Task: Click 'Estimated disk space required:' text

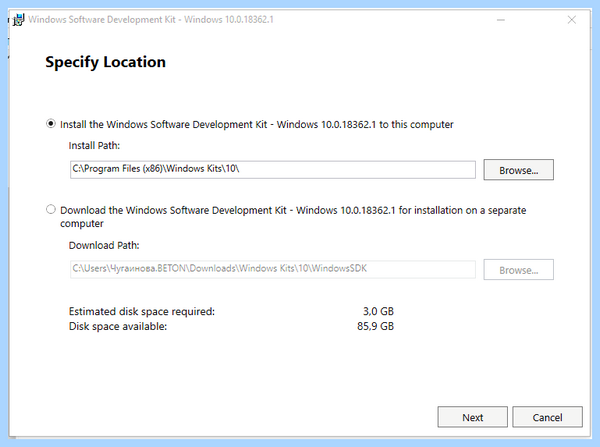Action: pyautogui.click(x=142, y=312)
